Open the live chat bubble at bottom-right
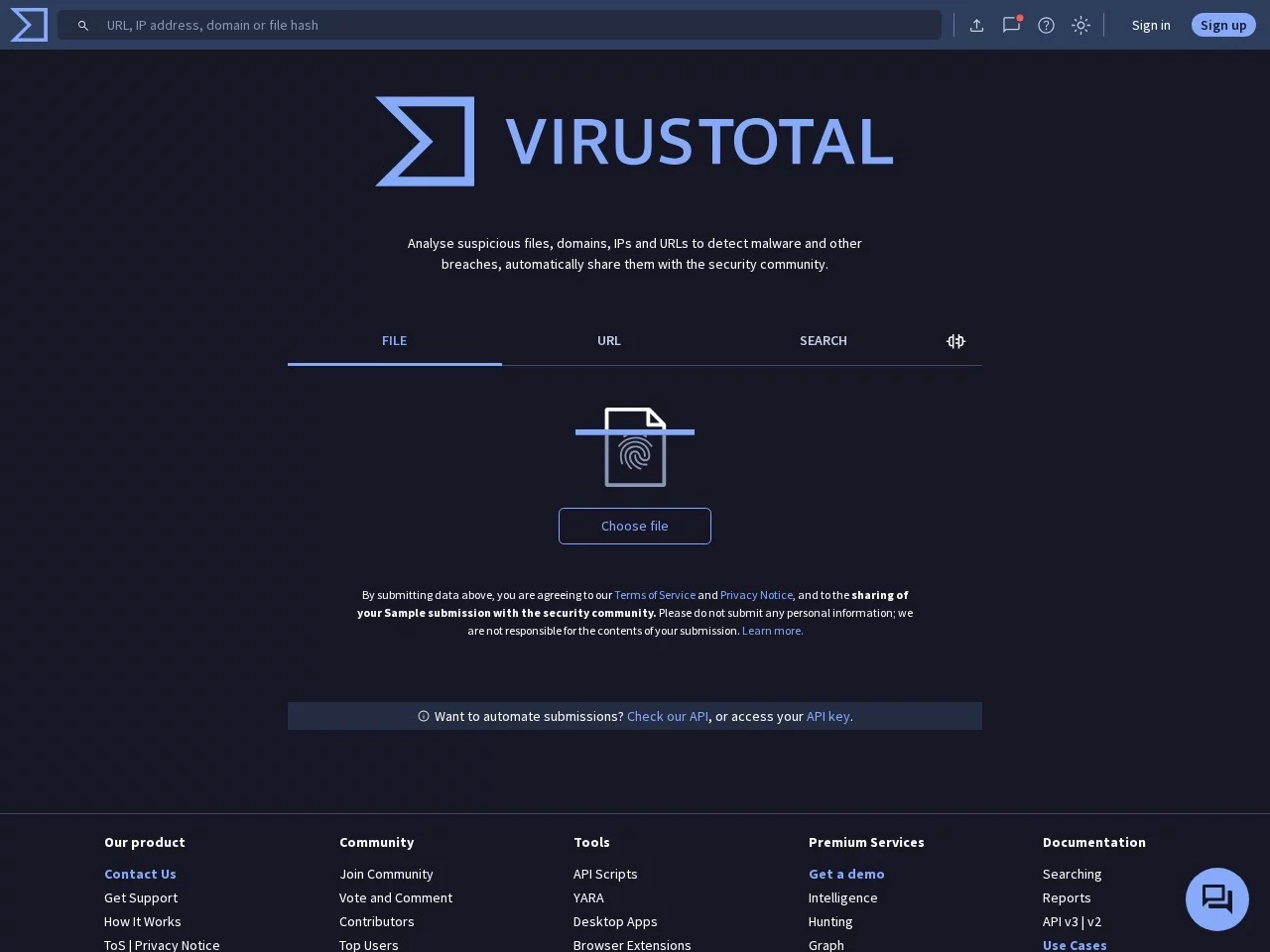Screen dimensions: 1270x952 (1216, 898)
